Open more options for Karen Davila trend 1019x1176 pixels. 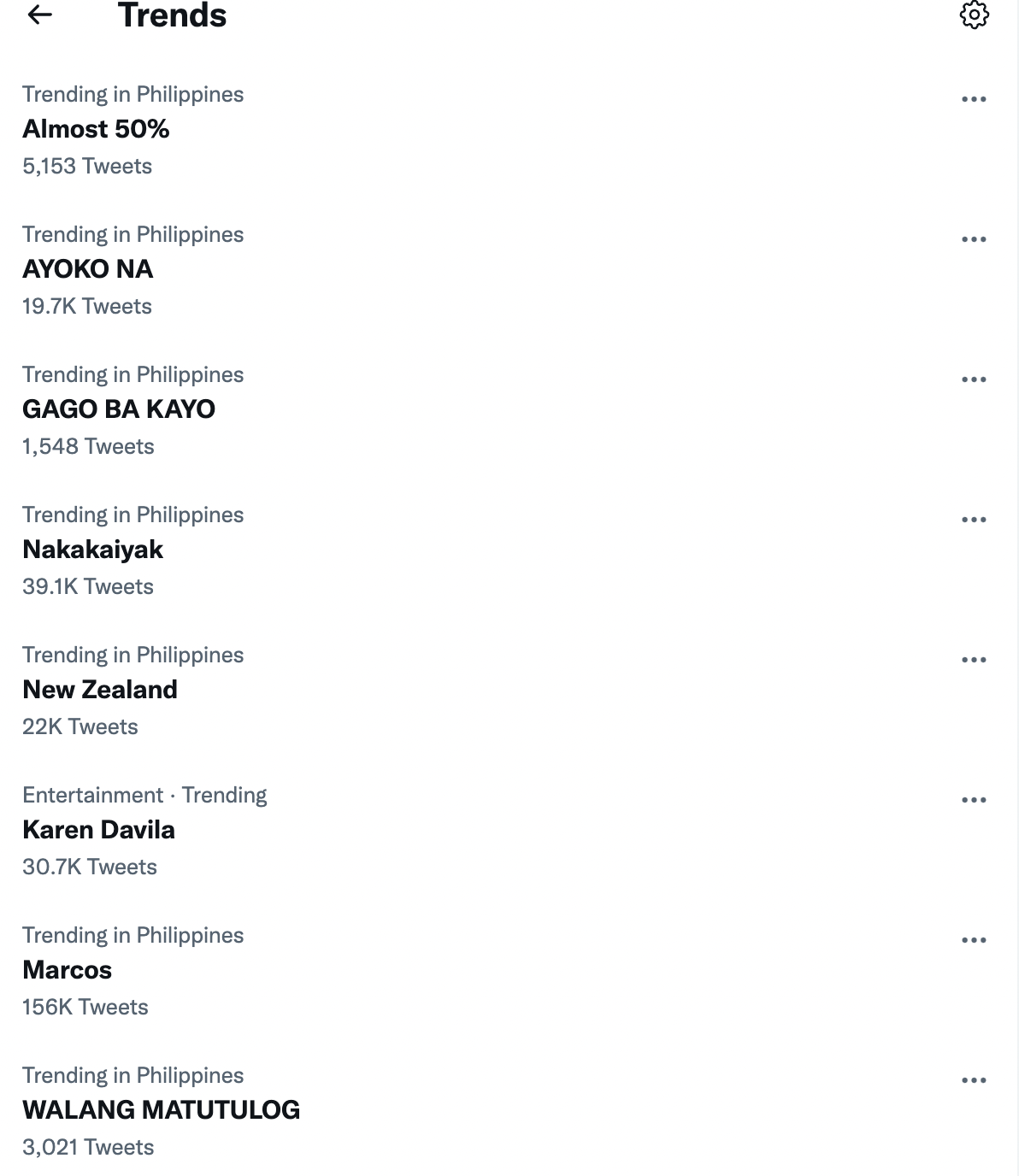point(974,800)
